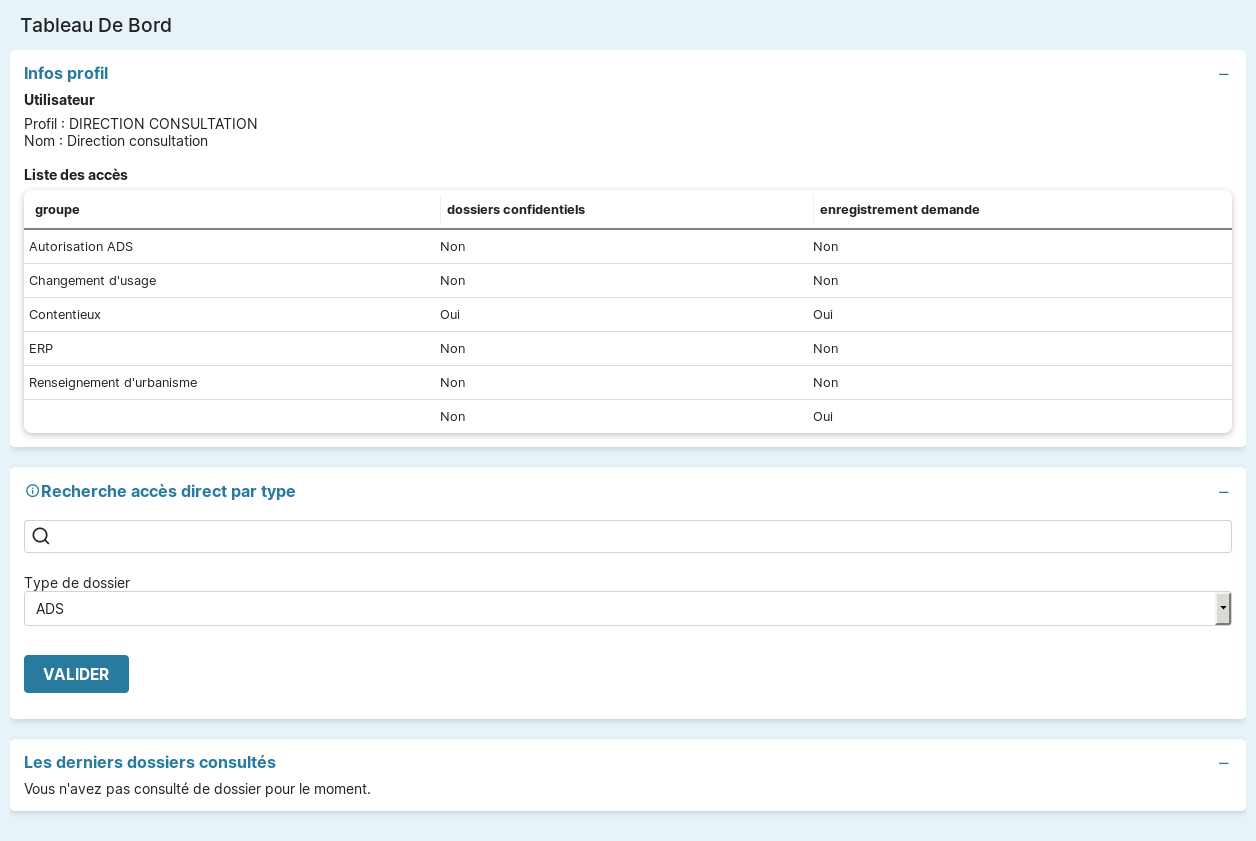Select the Renseignement d'urbanisme row

pos(113,382)
